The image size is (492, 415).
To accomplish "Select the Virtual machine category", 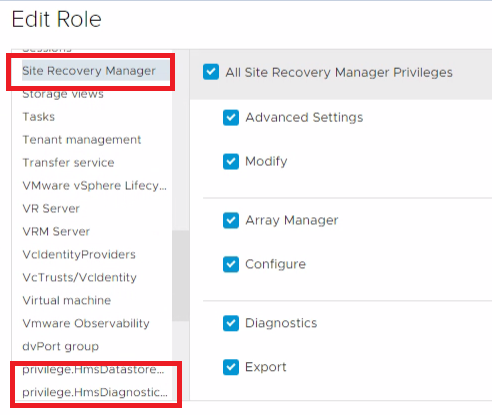I will [66, 300].
